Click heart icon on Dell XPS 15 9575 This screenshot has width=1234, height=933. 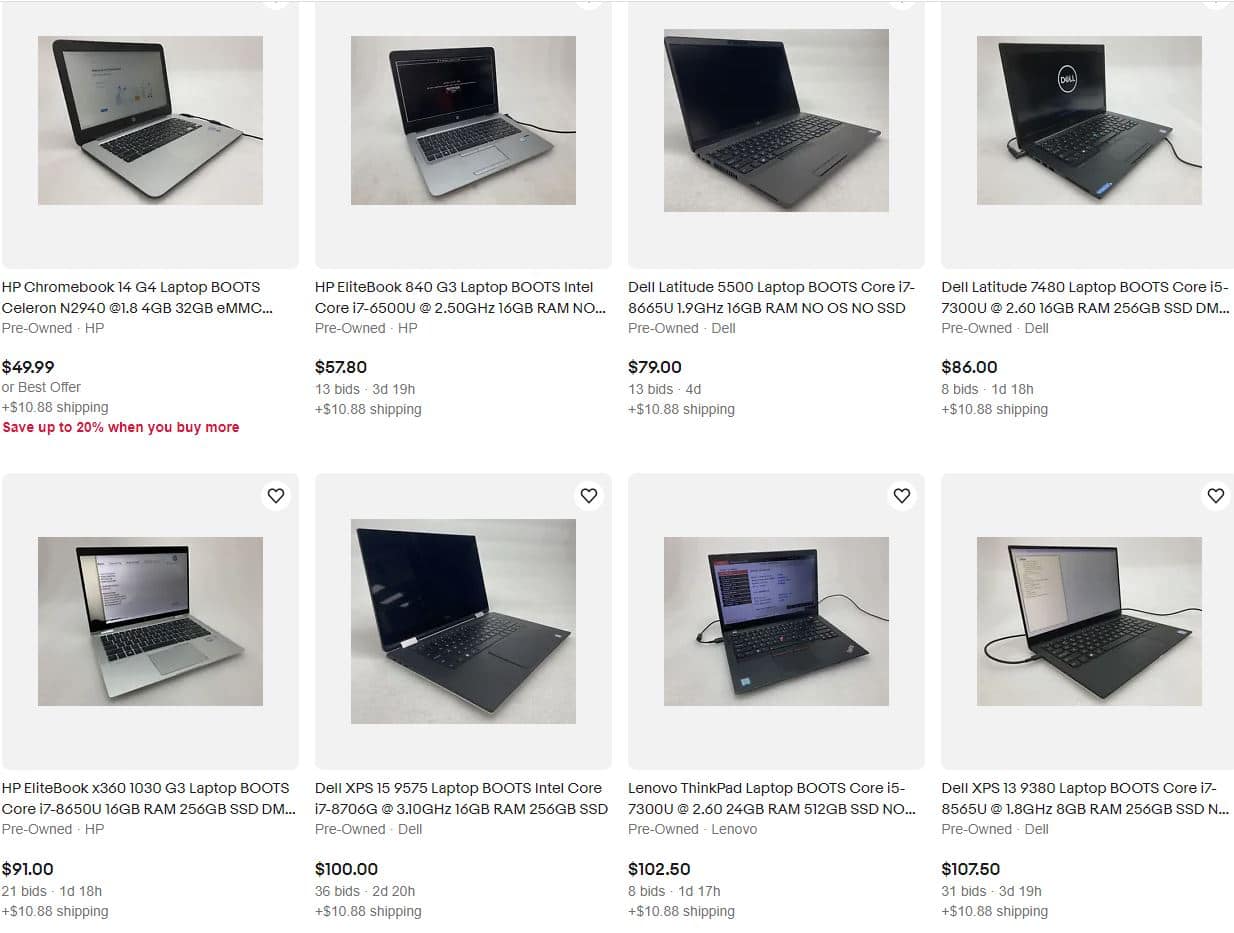click(589, 495)
